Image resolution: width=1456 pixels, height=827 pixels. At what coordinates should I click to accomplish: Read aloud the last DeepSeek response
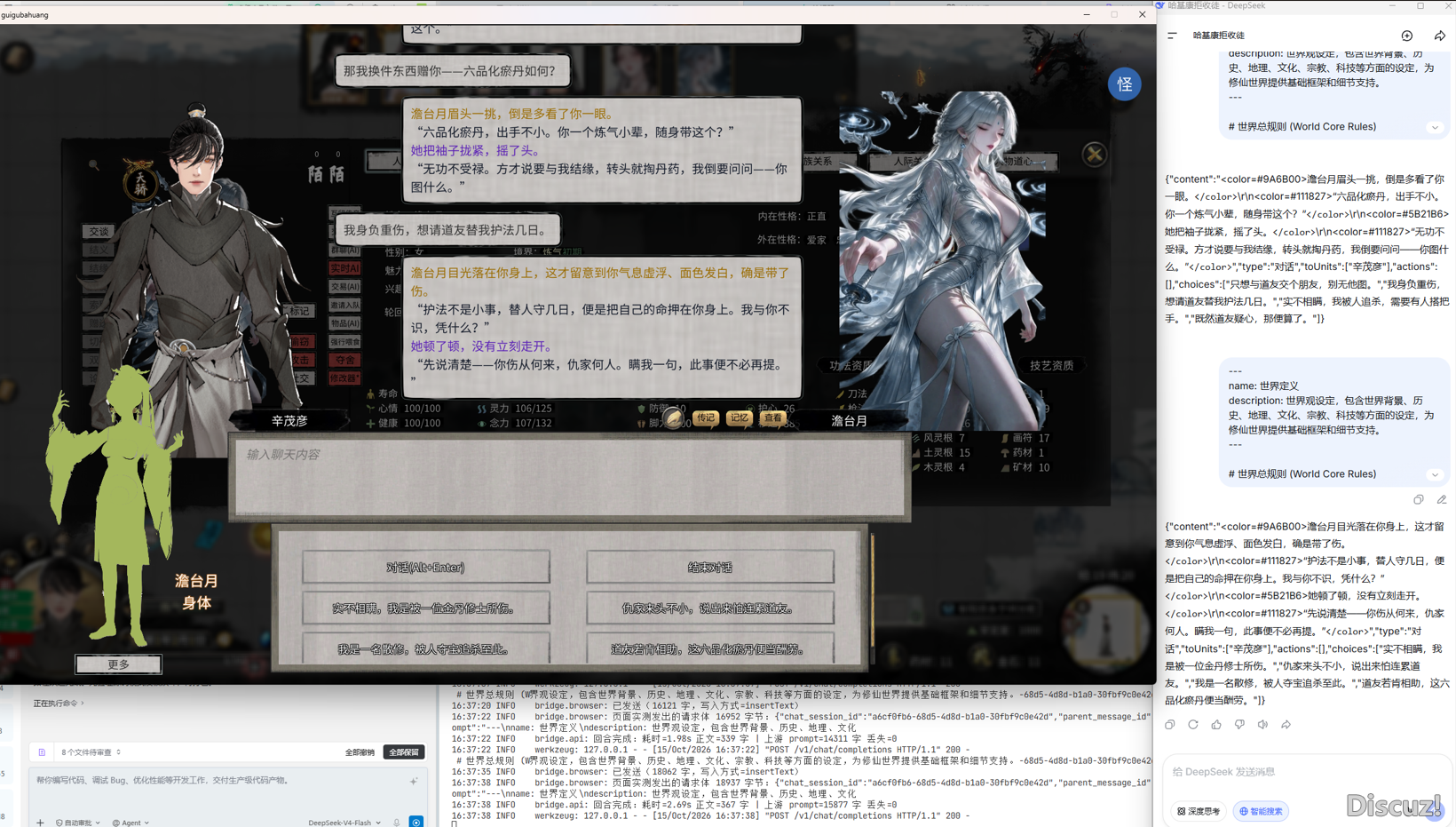click(1262, 725)
